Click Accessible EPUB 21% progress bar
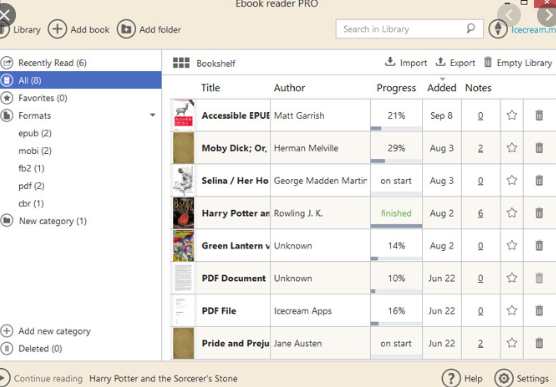The width and height of the screenshot is (556, 387). click(x=396, y=128)
